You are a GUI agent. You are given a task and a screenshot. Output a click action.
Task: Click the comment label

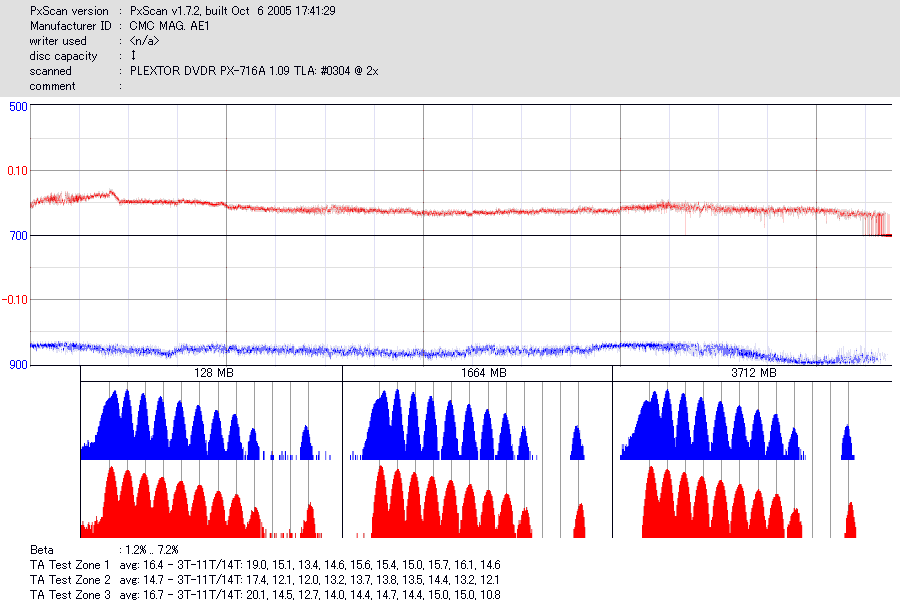[52, 86]
